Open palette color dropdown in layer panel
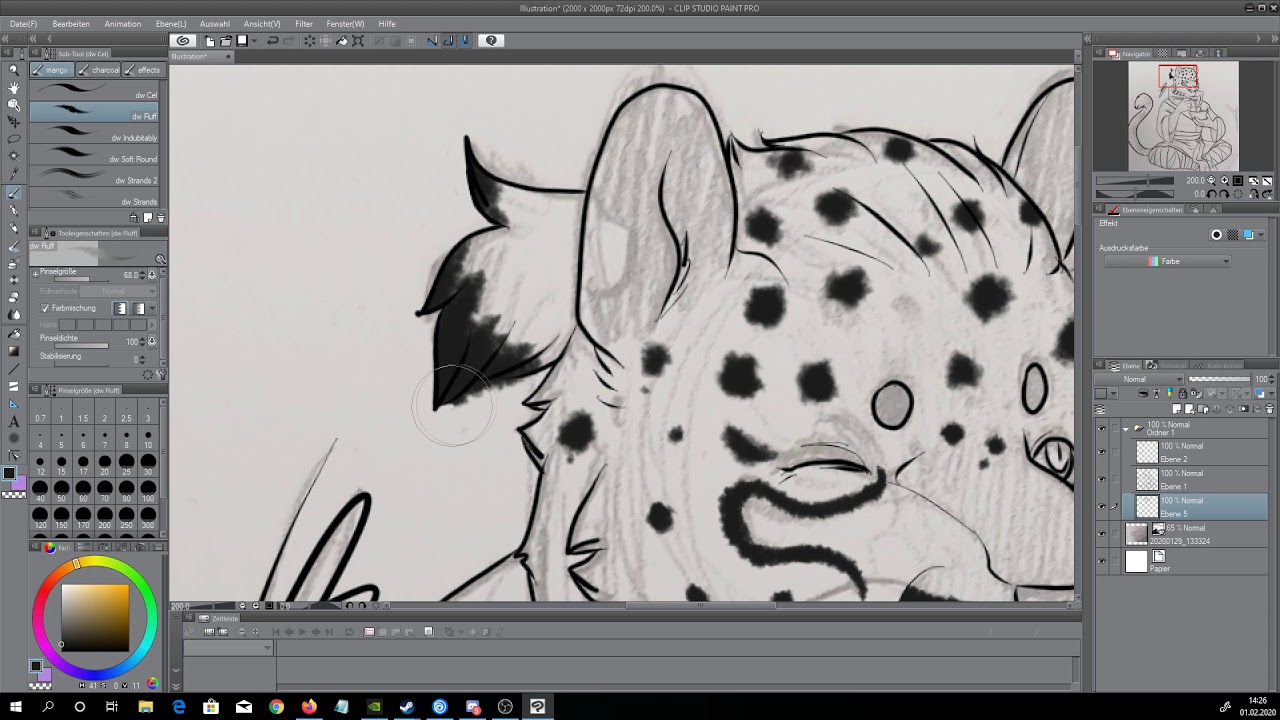This screenshot has height=720, width=1280. 1114,393
